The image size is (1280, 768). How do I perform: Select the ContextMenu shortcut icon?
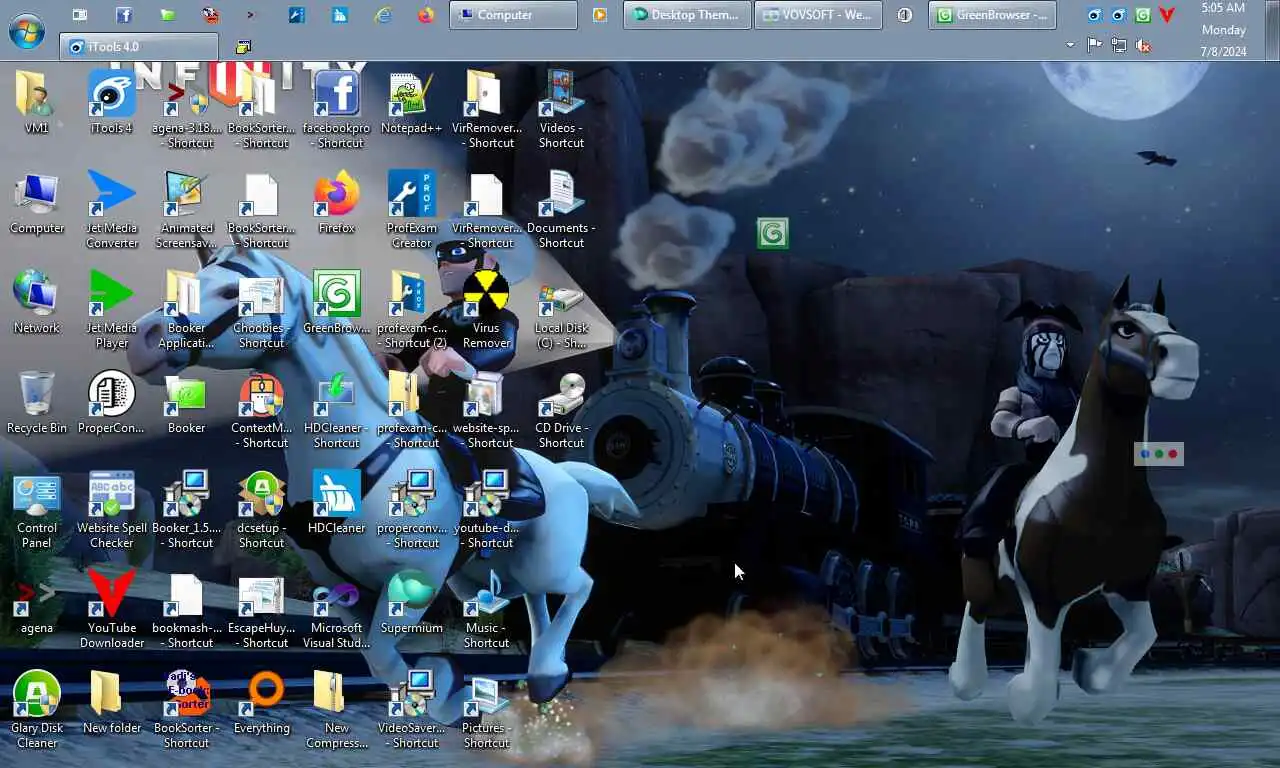(261, 409)
